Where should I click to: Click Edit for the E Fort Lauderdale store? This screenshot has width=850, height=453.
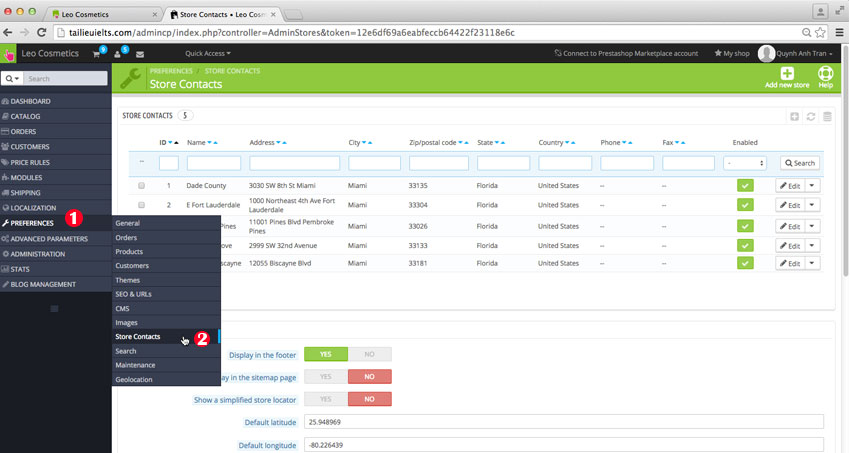(790, 205)
